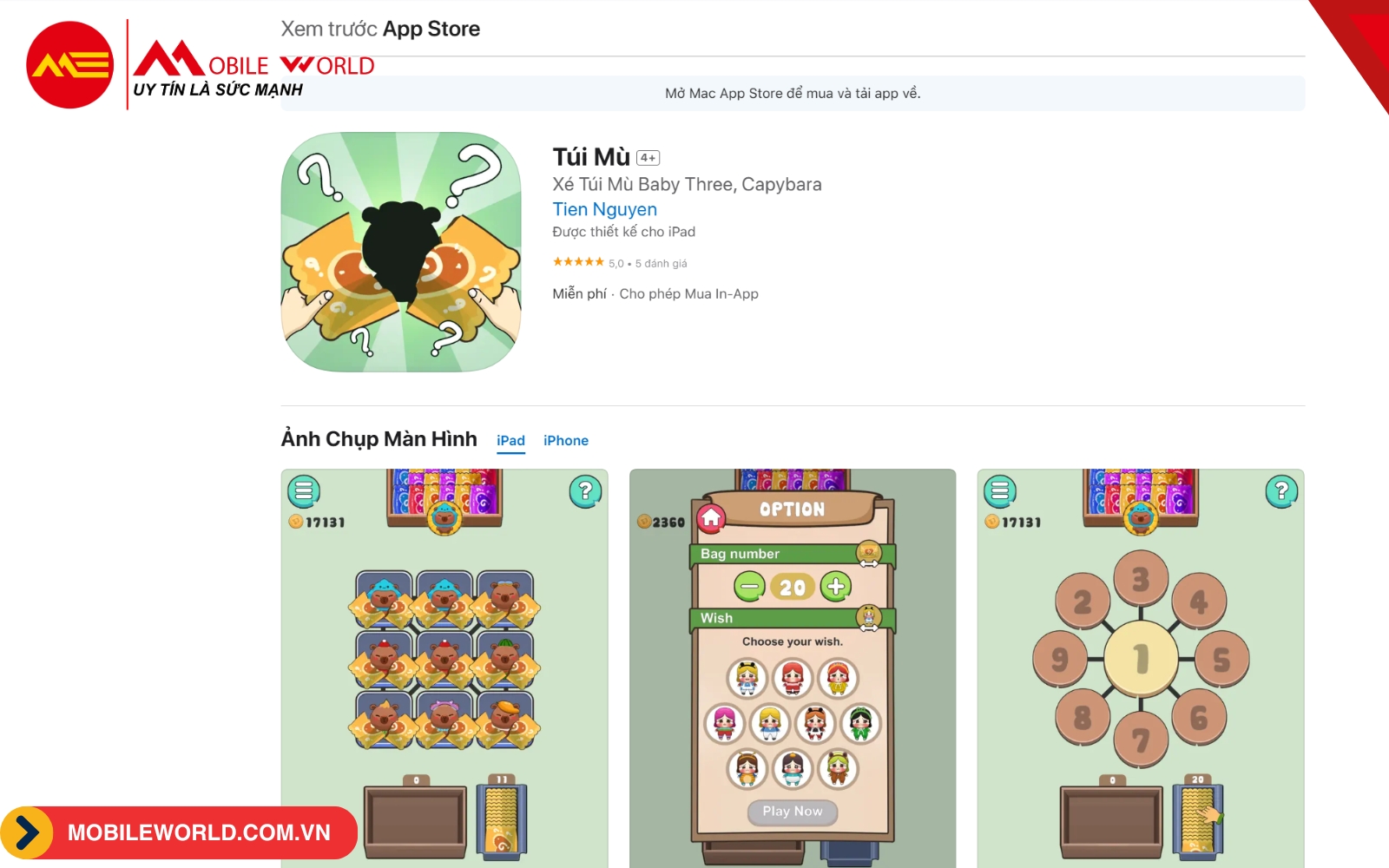Click the minus button for Bag number
1389x868 pixels.
pyautogui.click(x=749, y=587)
